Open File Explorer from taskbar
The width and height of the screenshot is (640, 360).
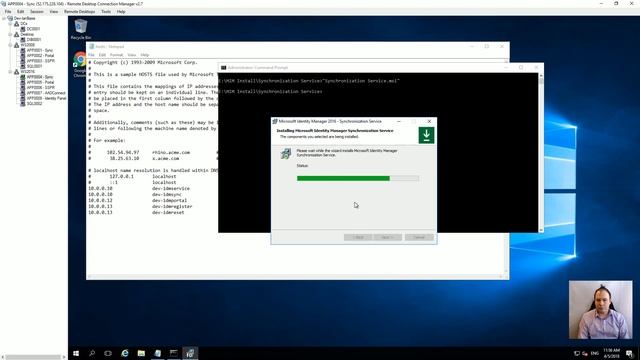click(141, 353)
